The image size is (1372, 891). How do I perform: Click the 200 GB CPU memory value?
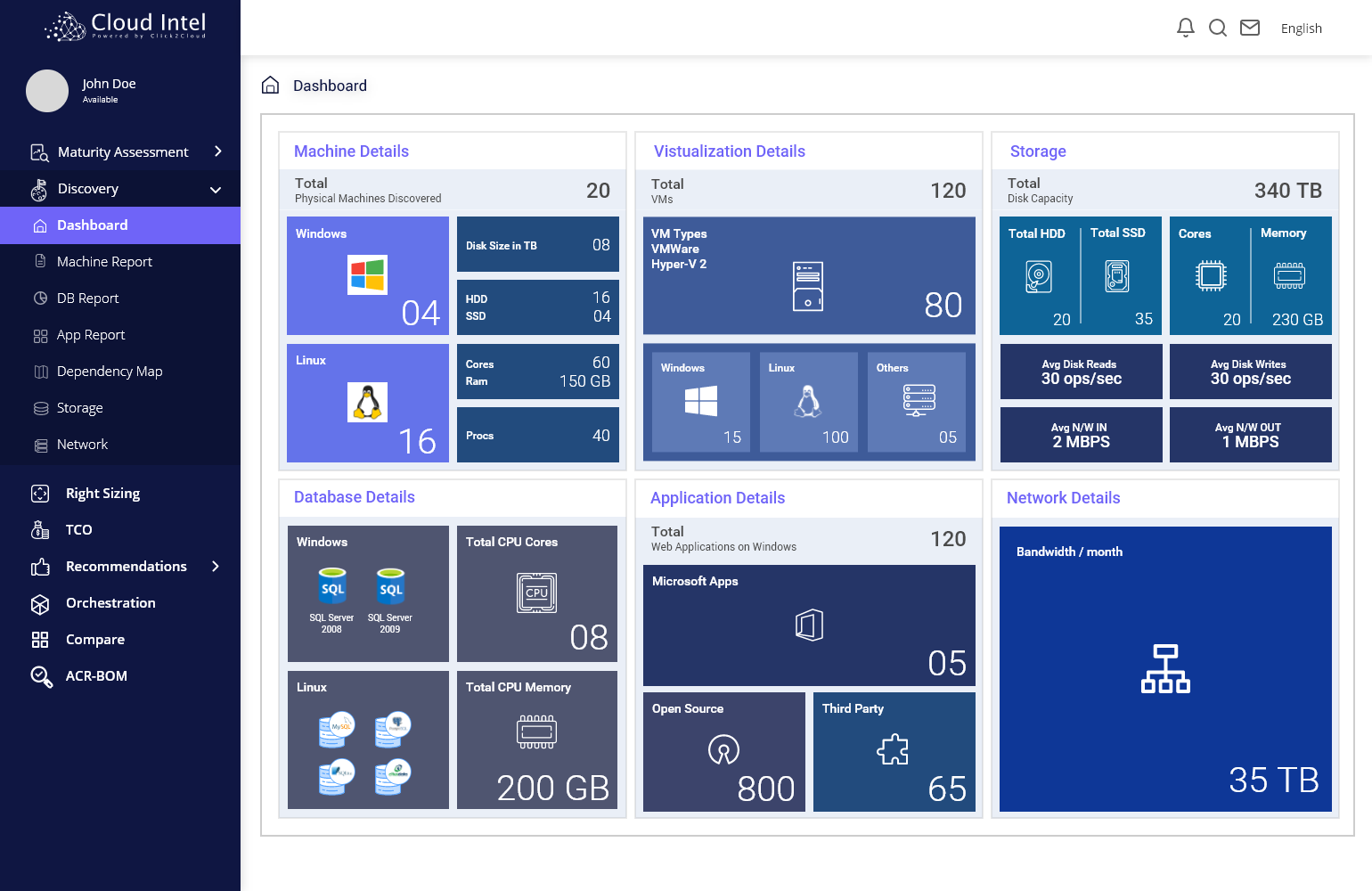click(553, 788)
